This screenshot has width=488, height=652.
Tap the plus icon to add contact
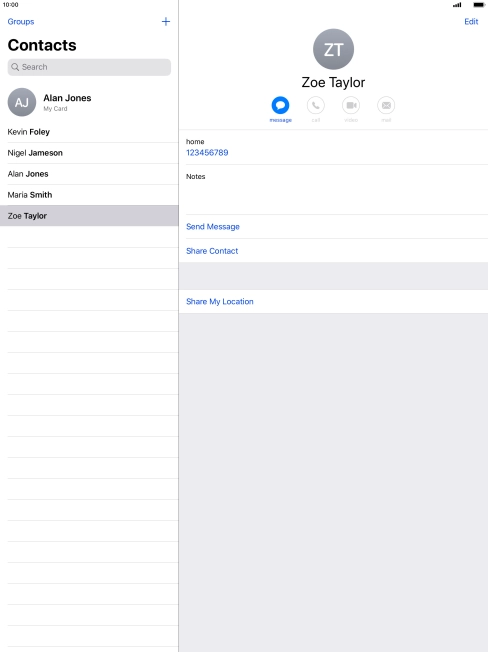click(x=165, y=22)
